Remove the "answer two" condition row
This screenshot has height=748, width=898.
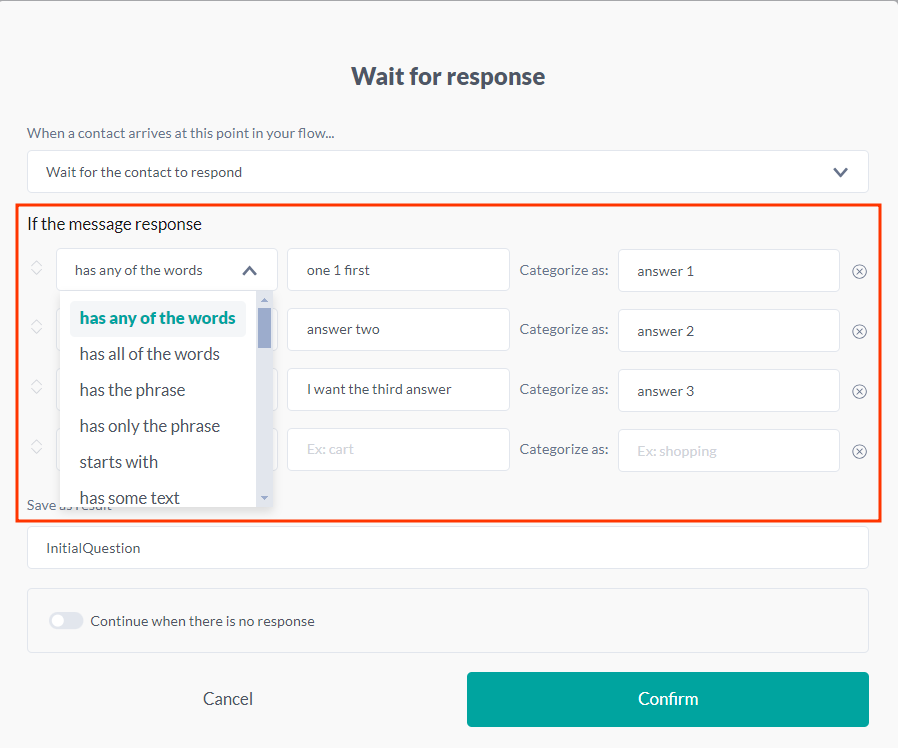click(x=860, y=331)
